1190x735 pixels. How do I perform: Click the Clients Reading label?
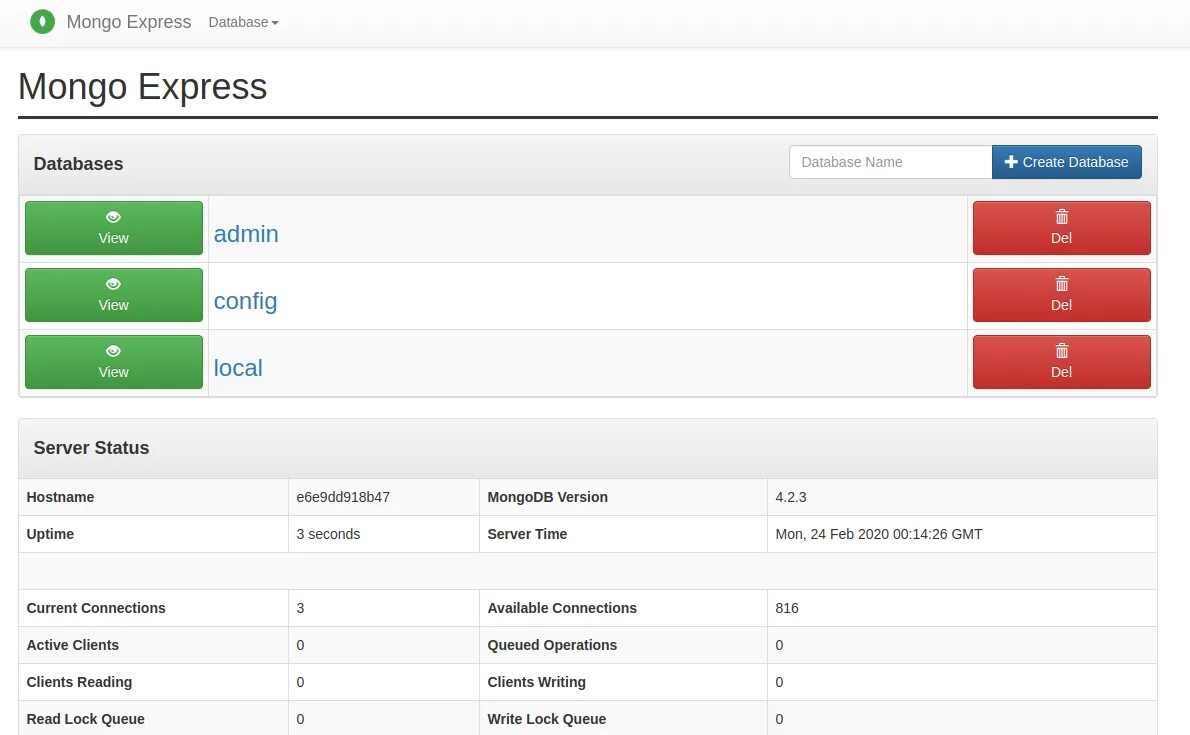(x=79, y=682)
